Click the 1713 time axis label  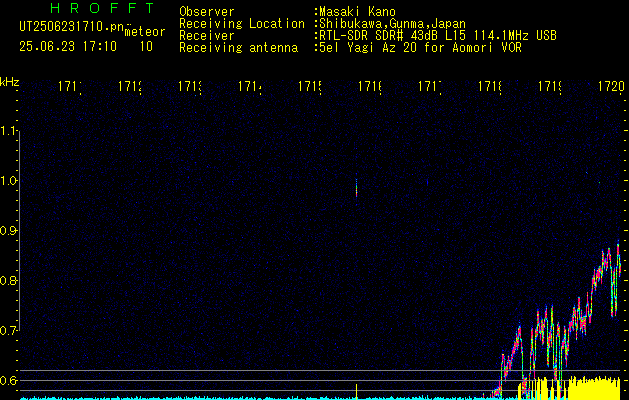(190, 86)
